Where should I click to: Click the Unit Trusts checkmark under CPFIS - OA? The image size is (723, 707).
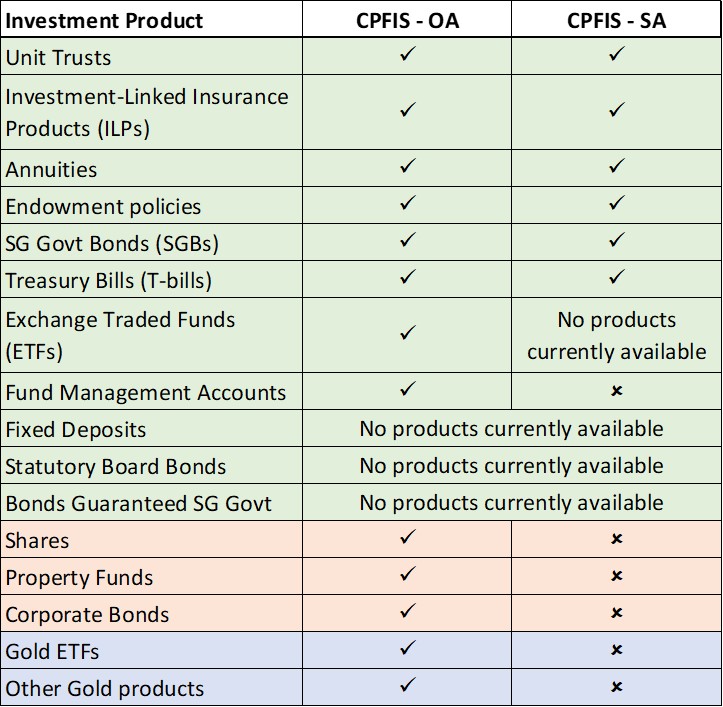pos(407,56)
